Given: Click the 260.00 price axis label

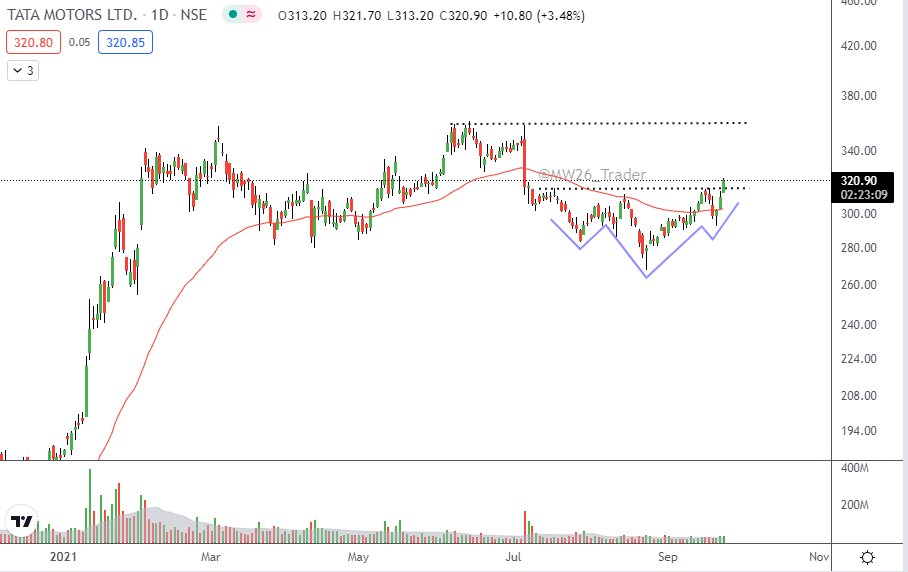Looking at the screenshot, I should pyautogui.click(x=859, y=285).
